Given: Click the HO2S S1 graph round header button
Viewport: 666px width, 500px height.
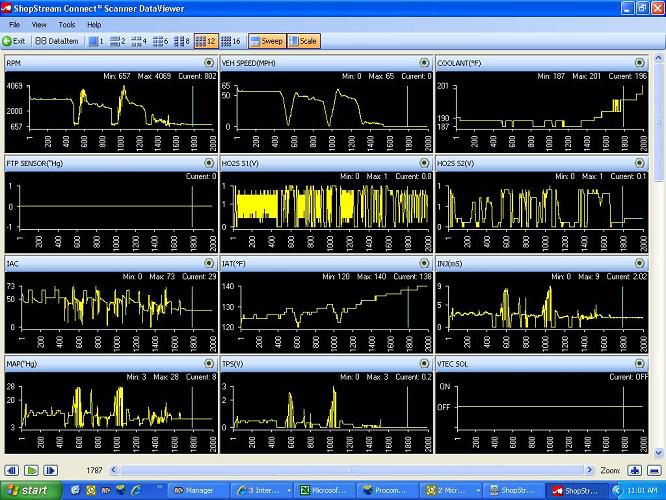Looking at the screenshot, I should (424, 163).
